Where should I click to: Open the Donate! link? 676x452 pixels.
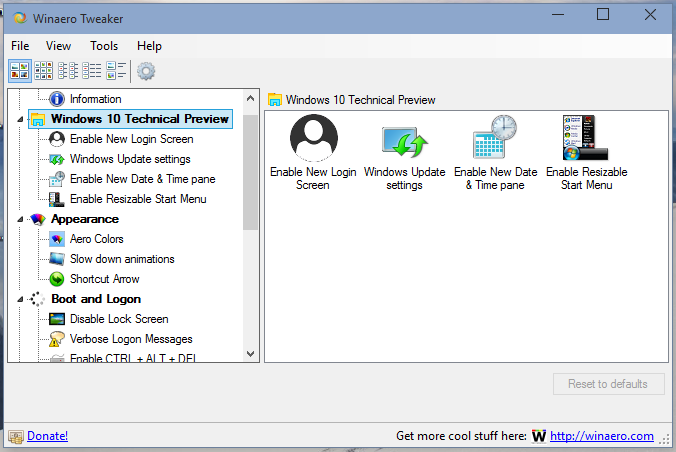tap(47, 436)
